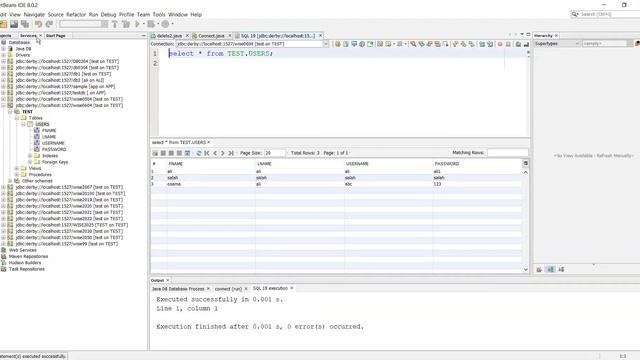Viewport: 640px width, 360px height.
Task: Close the SQL 19 editor tab
Action: [x=320, y=36]
